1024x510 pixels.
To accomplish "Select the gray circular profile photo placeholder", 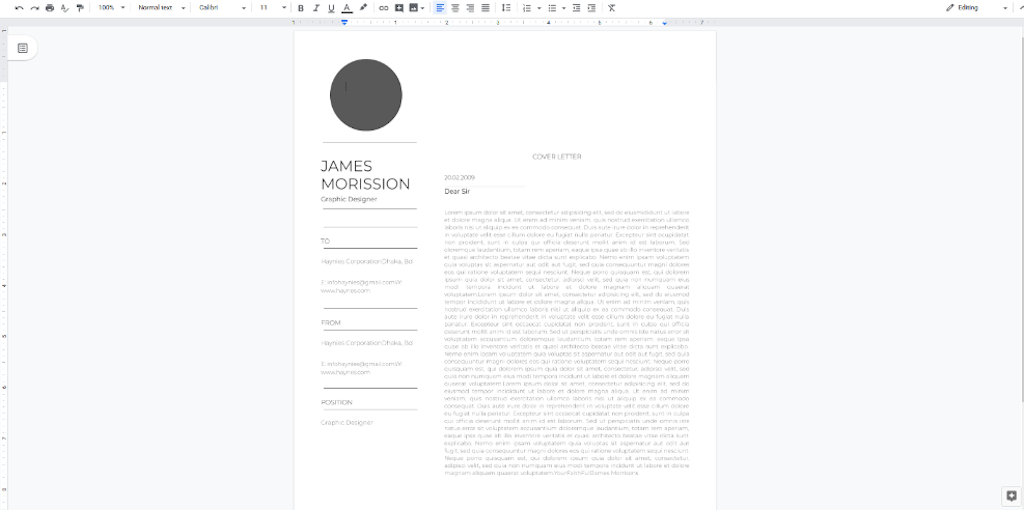I will [366, 95].
